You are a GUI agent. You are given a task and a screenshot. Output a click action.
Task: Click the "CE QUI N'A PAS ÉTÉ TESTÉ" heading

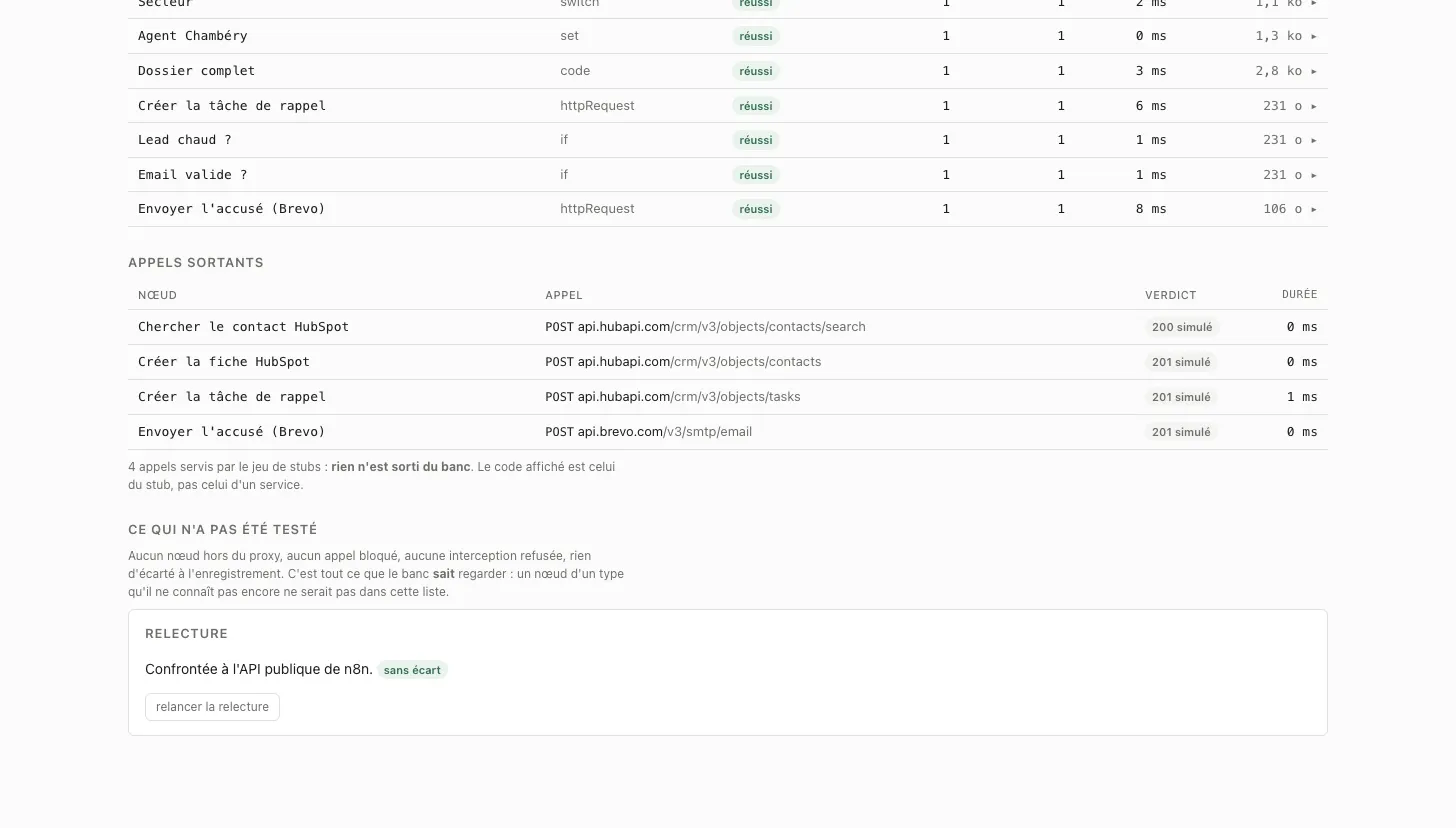(222, 530)
